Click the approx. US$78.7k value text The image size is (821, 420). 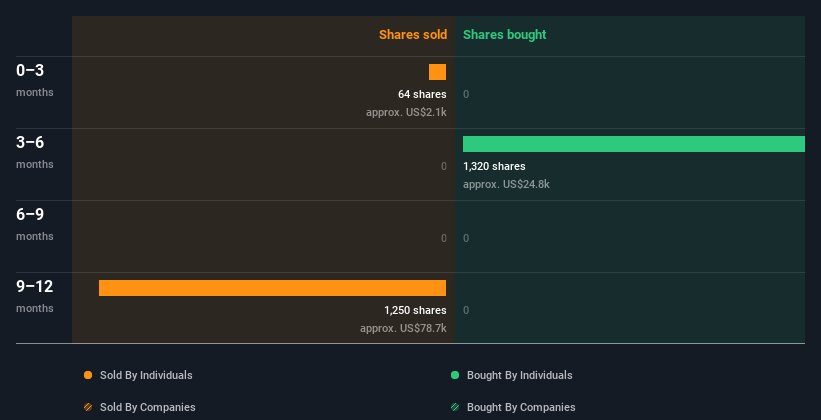403,328
